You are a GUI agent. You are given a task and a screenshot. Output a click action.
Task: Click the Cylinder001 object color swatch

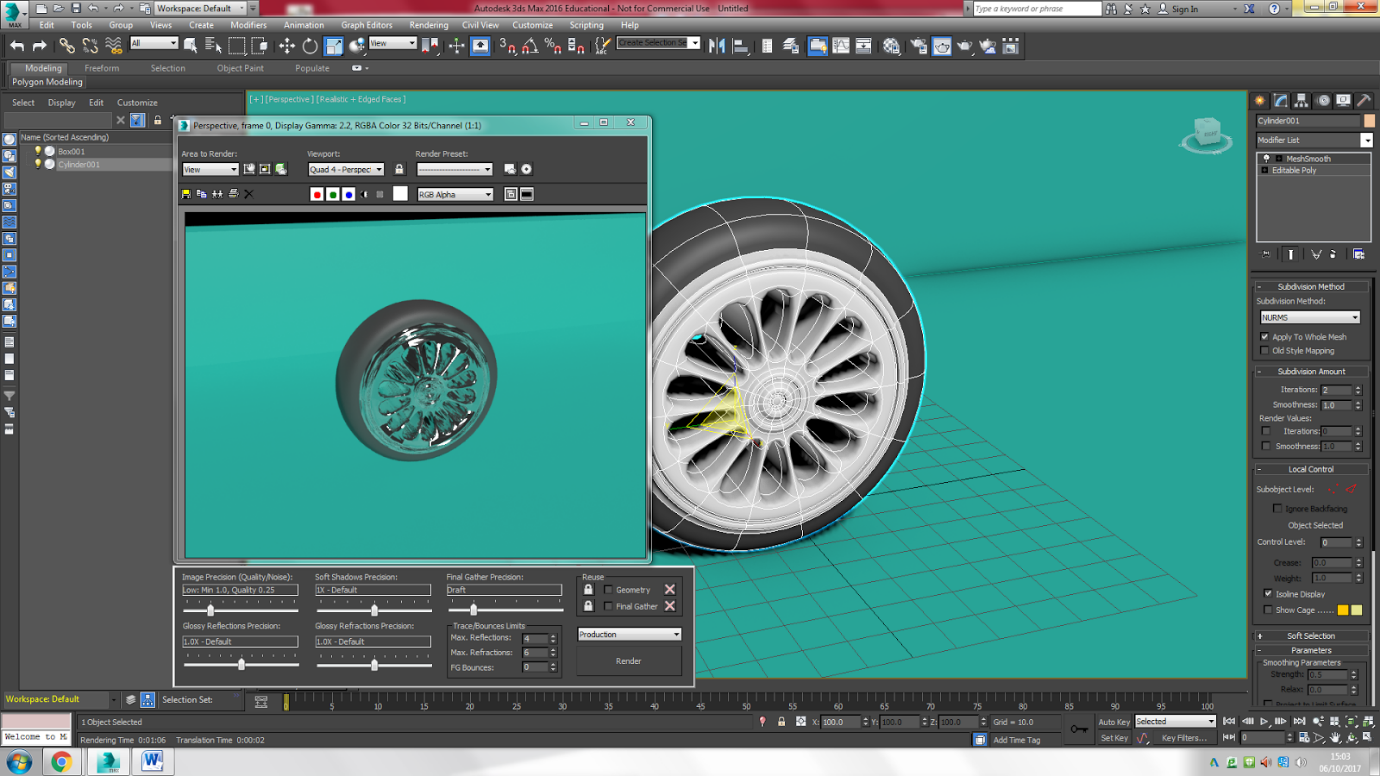(1369, 121)
